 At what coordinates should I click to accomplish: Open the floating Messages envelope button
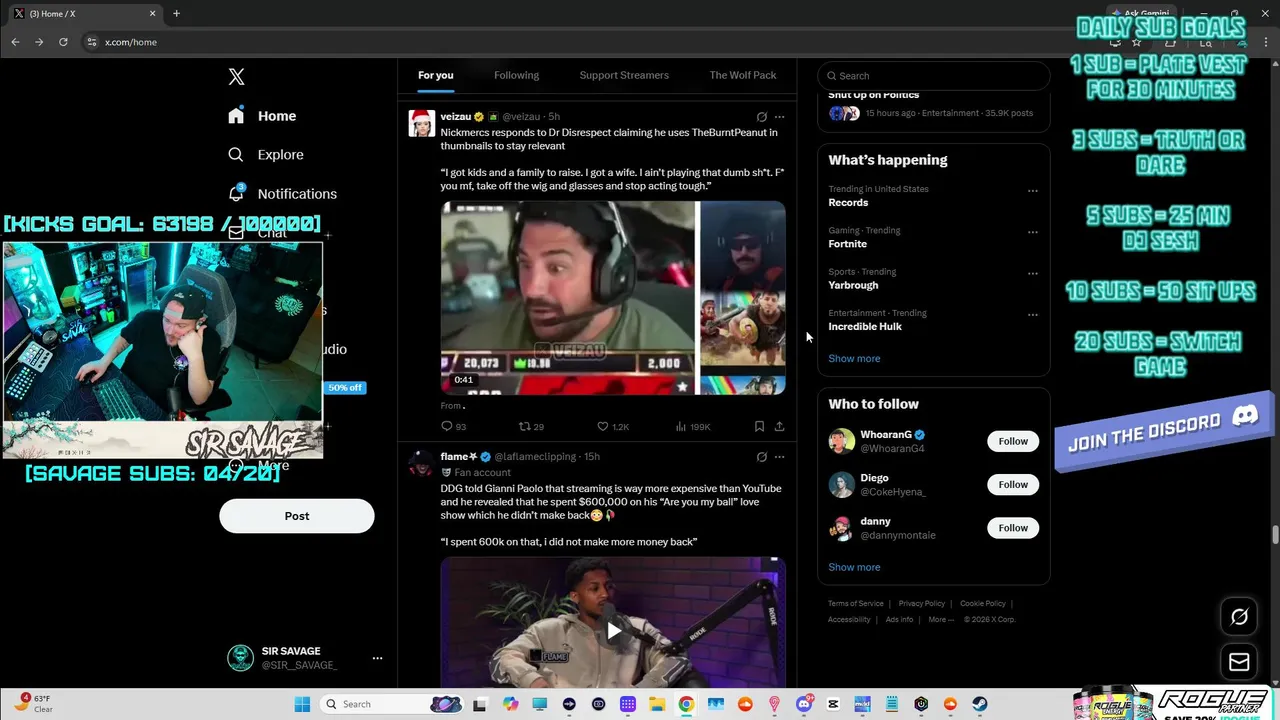coord(1239,662)
